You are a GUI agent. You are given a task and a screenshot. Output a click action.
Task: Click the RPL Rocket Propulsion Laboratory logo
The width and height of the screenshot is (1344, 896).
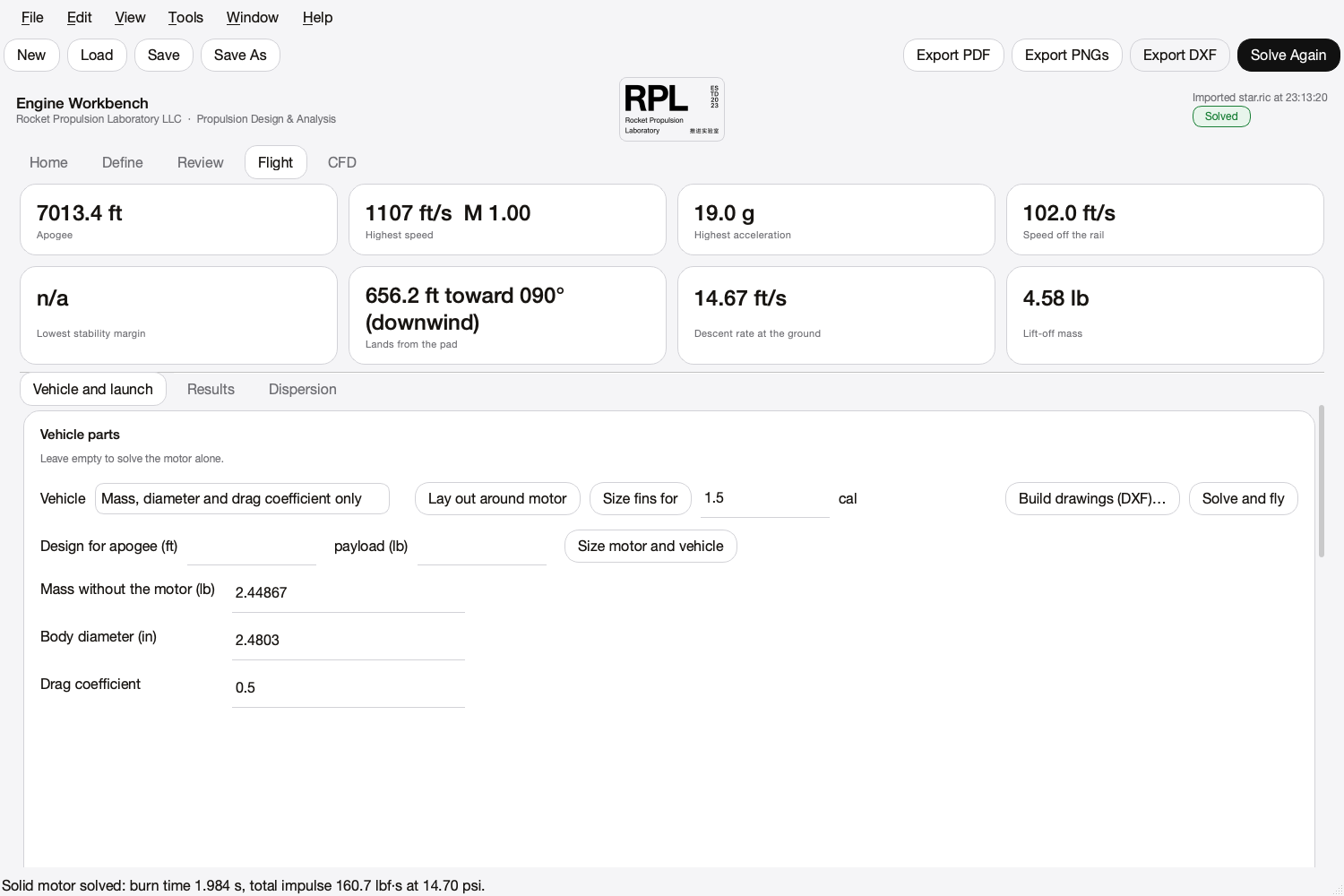(672, 109)
